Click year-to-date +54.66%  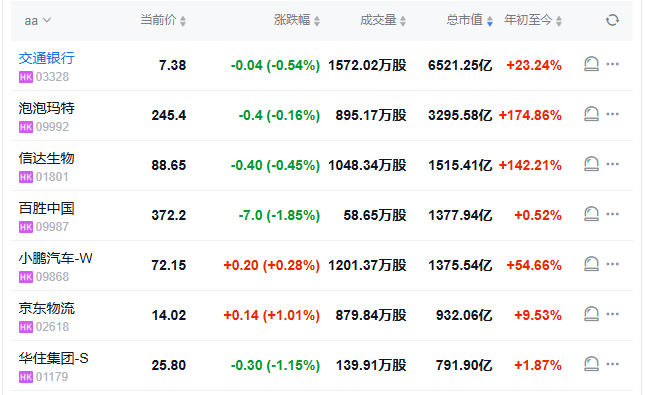click(x=534, y=265)
